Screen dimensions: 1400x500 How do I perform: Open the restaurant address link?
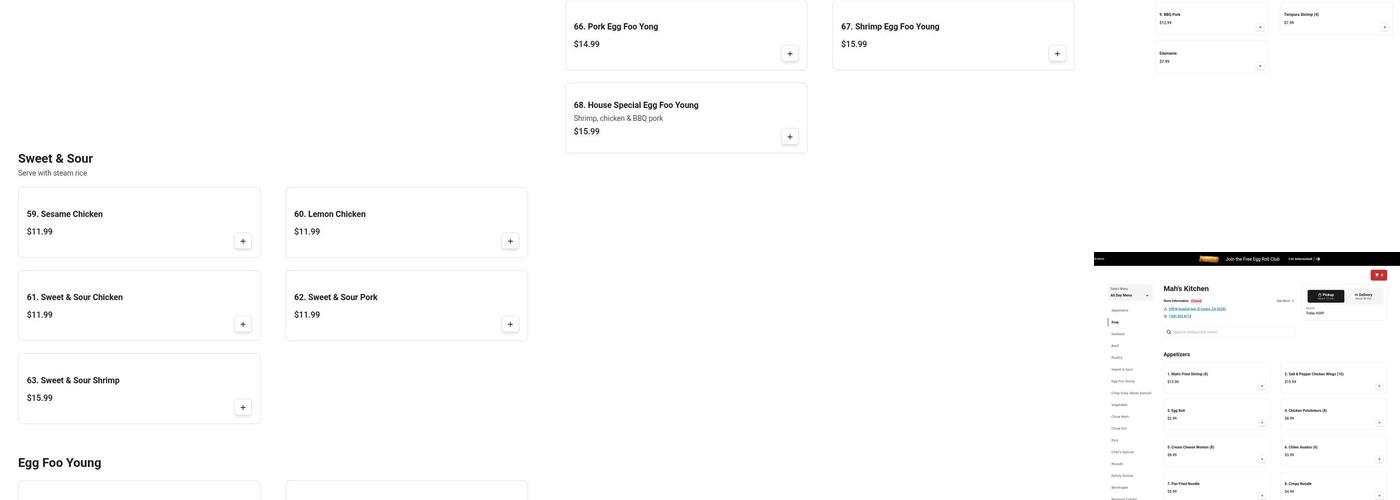point(1197,309)
